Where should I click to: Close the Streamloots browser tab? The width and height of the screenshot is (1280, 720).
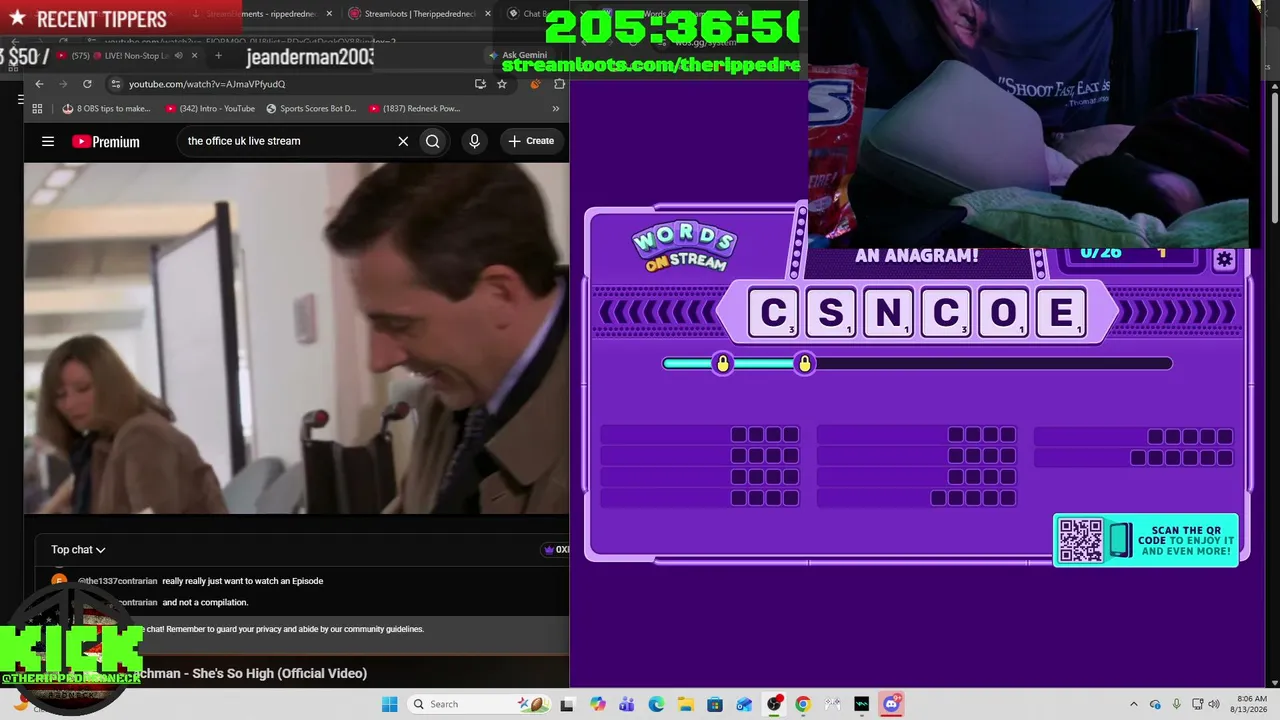[488, 14]
